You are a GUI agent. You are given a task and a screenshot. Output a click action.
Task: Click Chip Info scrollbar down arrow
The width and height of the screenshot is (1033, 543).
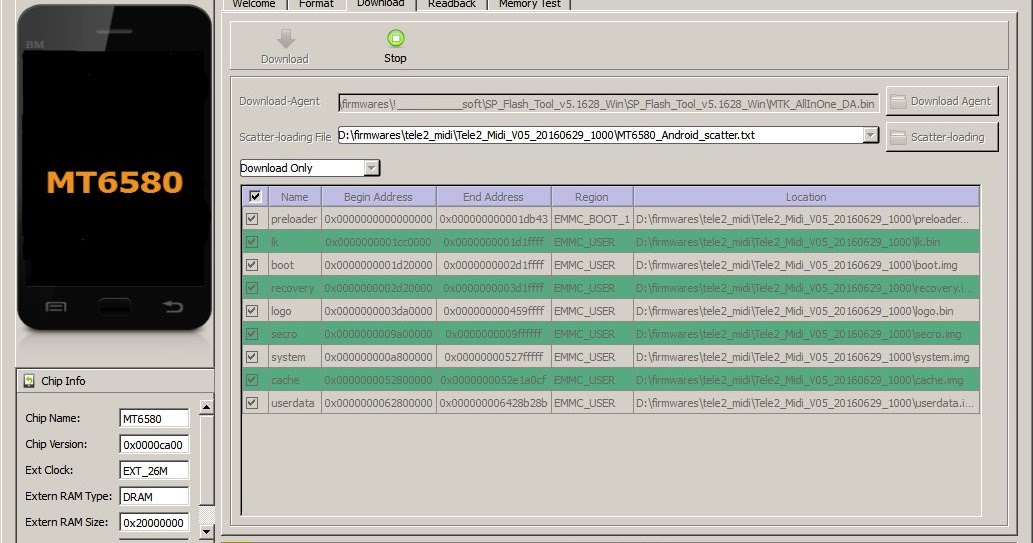(206, 531)
